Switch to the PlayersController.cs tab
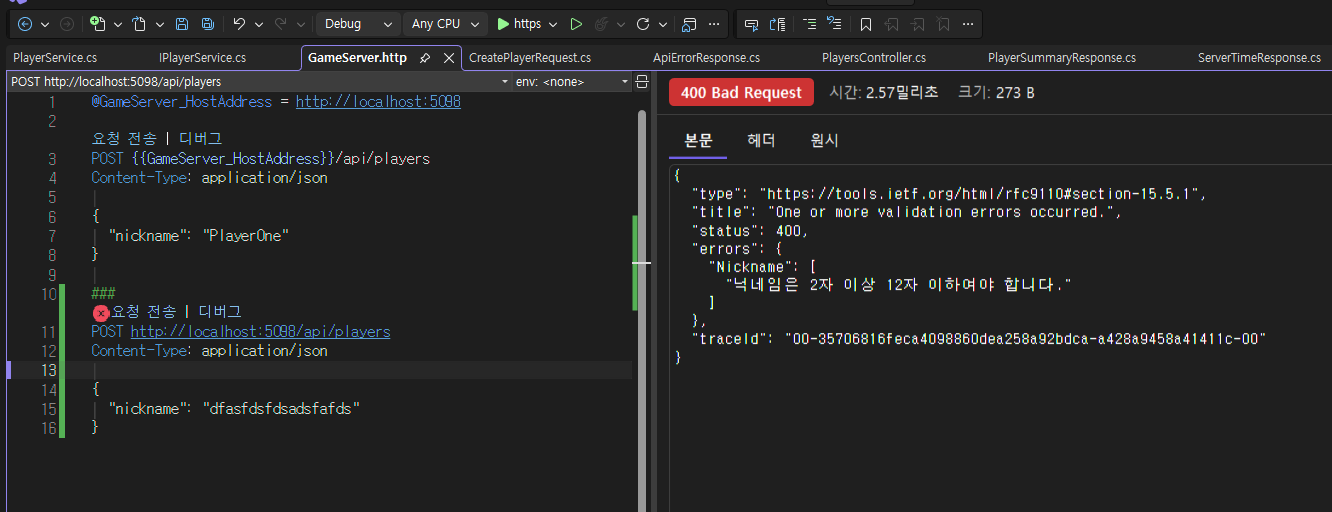1332x512 pixels. click(874, 58)
